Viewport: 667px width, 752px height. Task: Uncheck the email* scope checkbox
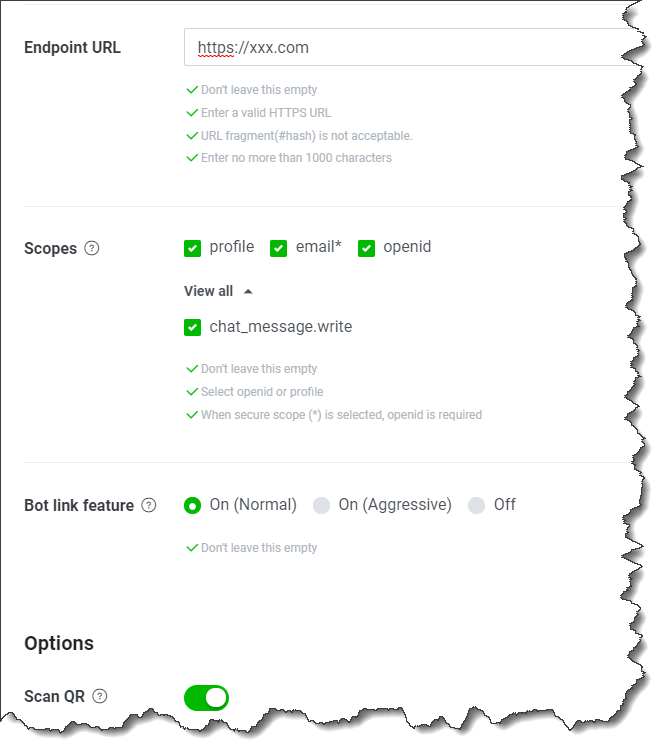(x=279, y=248)
